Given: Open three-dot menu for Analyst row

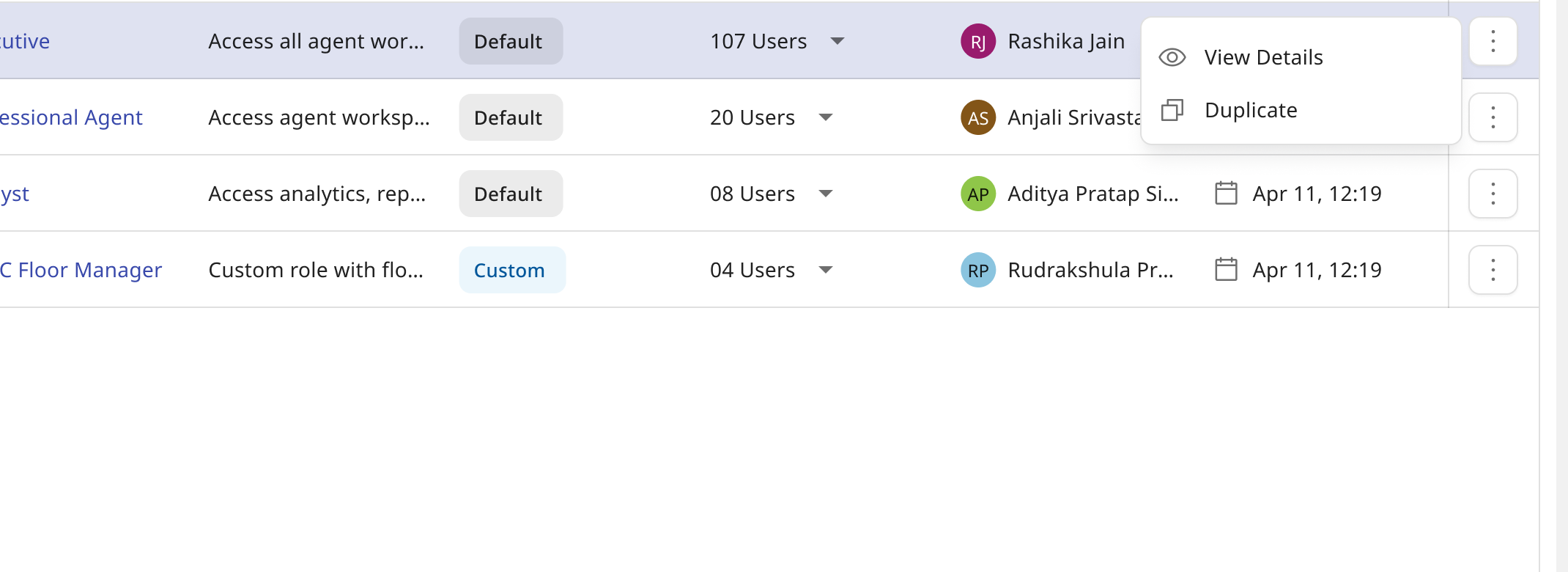Looking at the screenshot, I should click(1493, 194).
